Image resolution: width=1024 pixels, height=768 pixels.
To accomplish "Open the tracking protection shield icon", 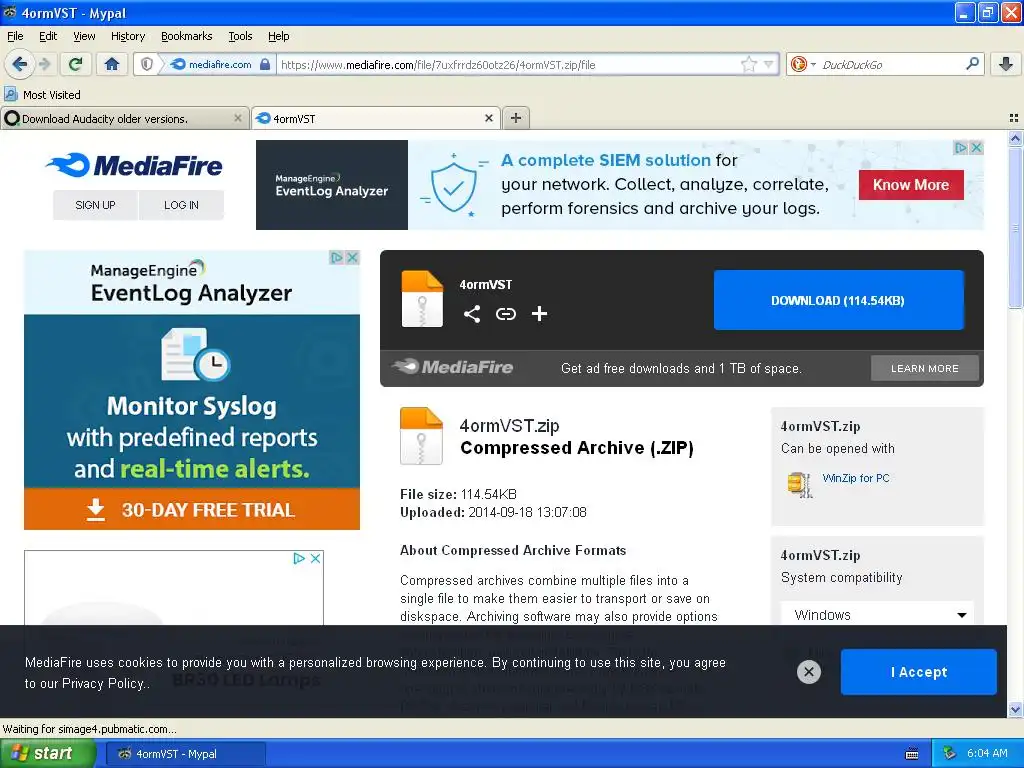I will (x=147, y=64).
